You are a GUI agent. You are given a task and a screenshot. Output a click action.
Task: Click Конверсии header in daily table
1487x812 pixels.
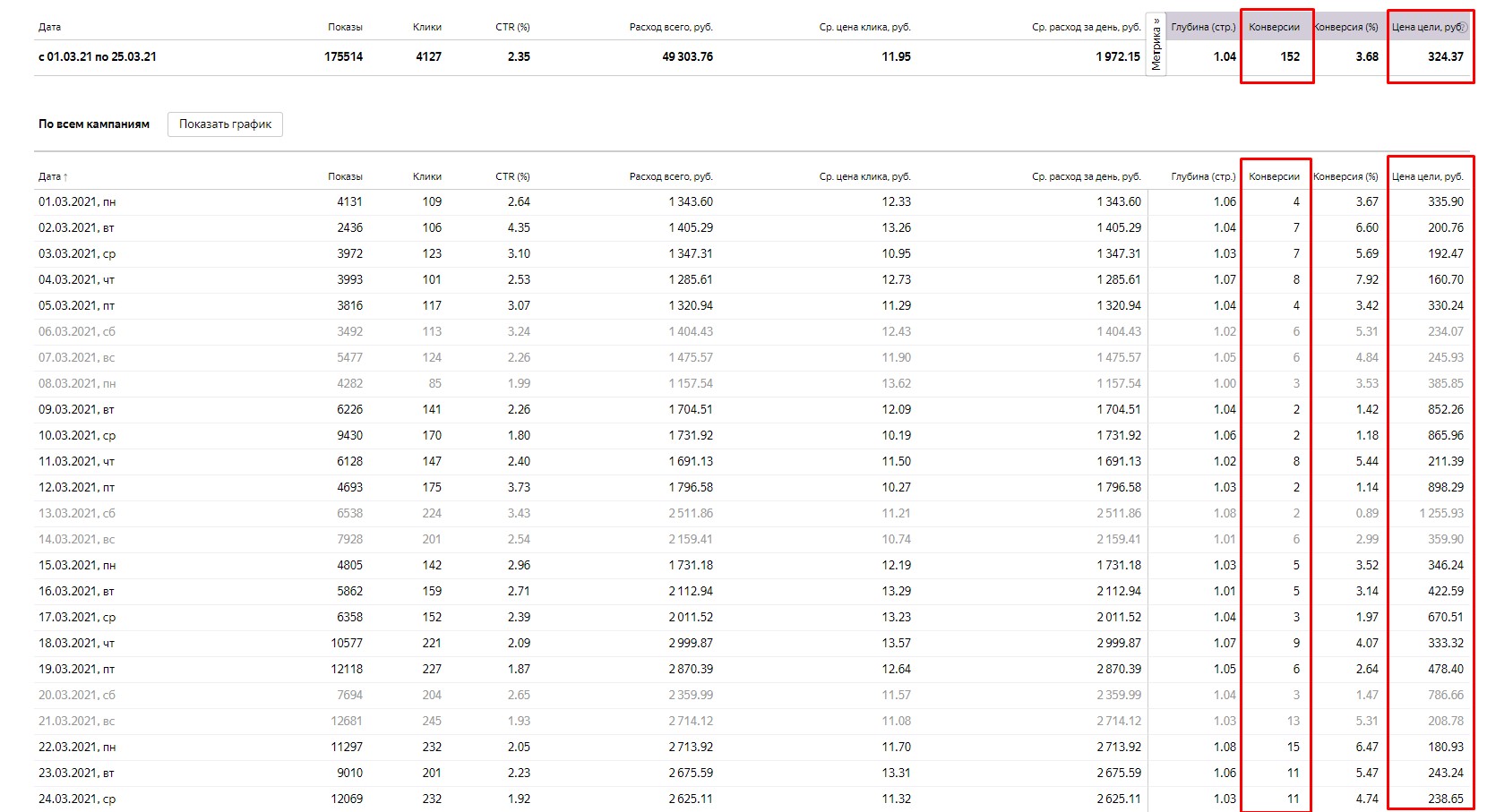(x=1274, y=176)
